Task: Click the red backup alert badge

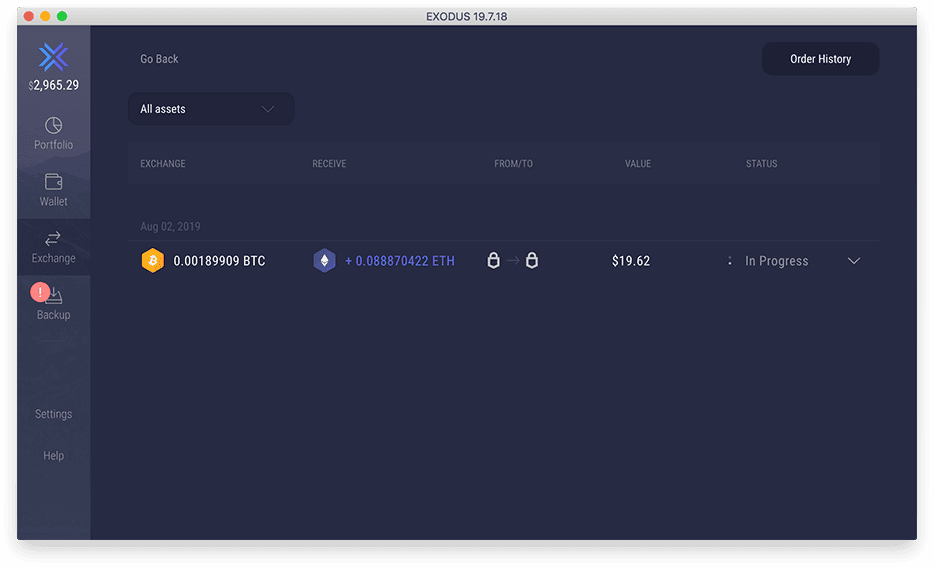Action: 40,292
